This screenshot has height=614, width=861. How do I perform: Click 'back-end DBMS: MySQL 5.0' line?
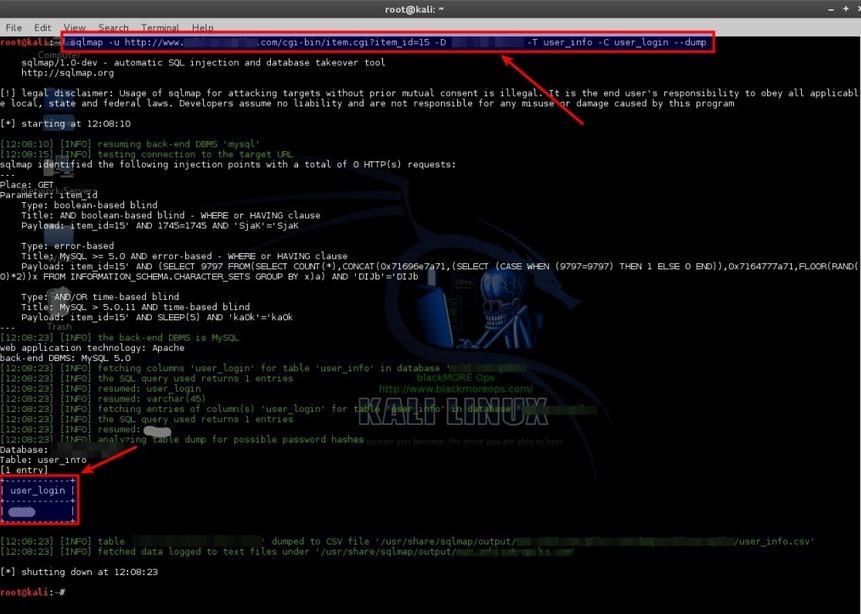65,358
